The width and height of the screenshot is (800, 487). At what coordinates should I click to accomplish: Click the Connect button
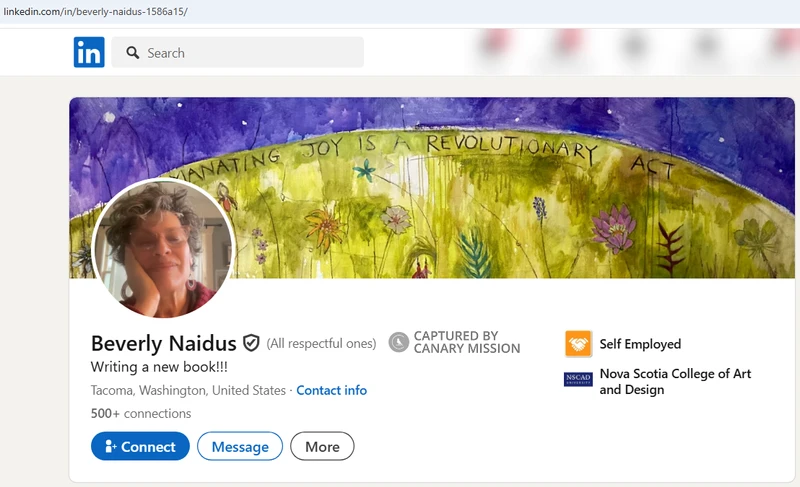pos(140,446)
